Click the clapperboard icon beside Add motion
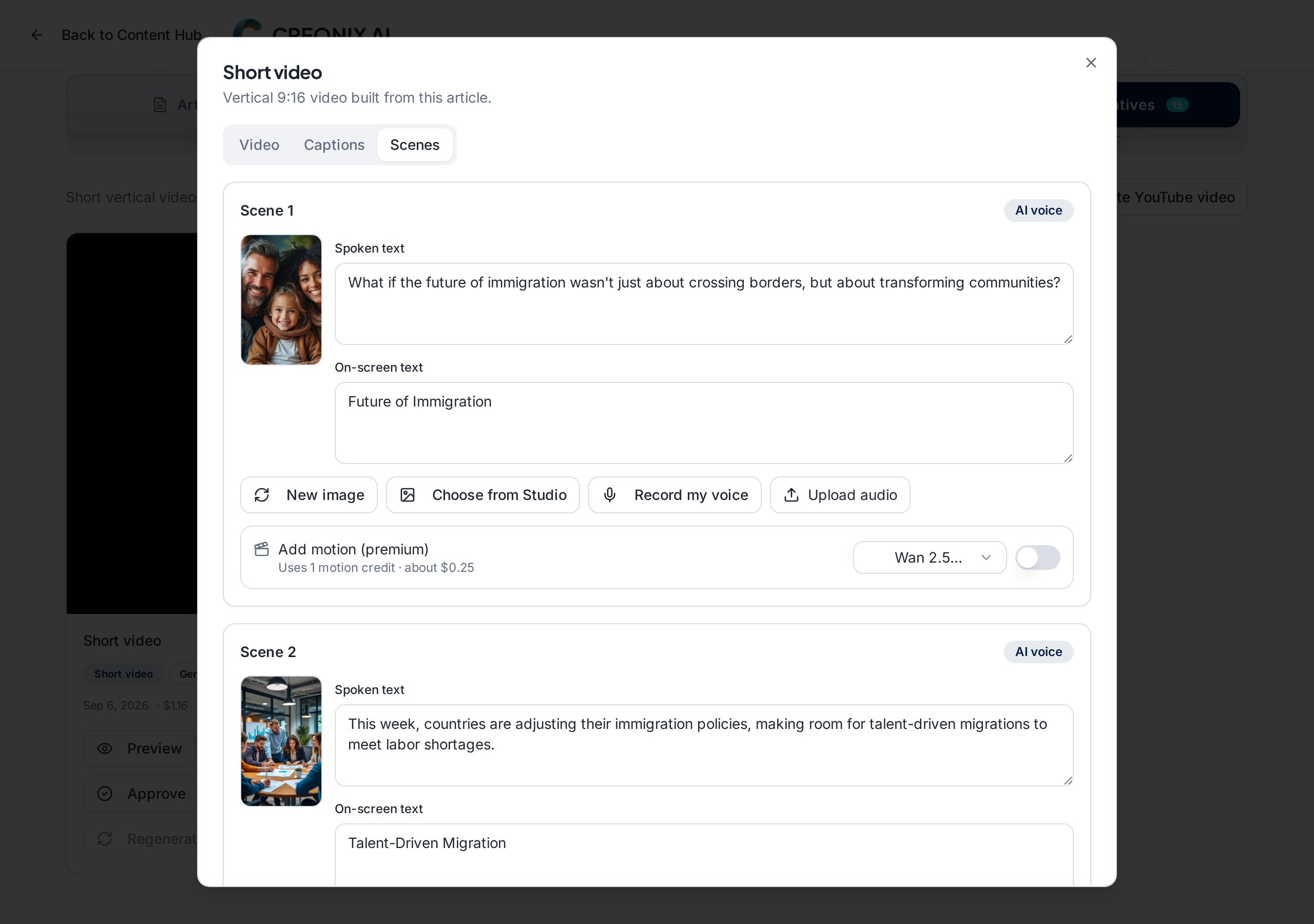The height and width of the screenshot is (924, 1314). pos(262,549)
